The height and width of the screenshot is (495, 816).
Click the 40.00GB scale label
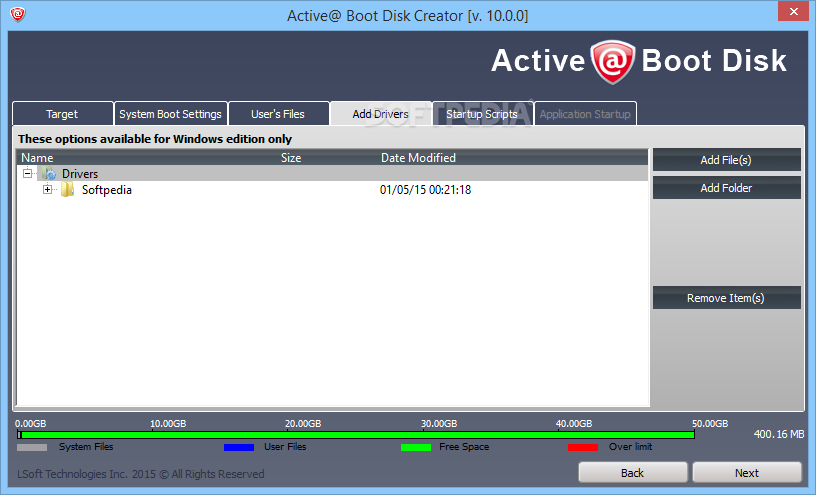(574, 423)
